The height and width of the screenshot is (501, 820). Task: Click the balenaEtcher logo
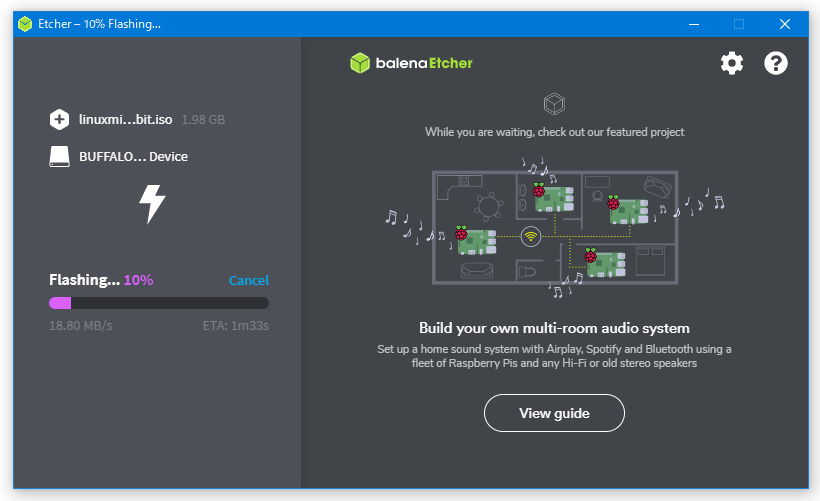coord(411,63)
